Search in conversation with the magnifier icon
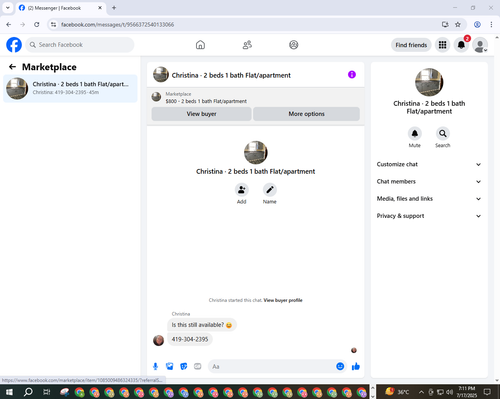Screen dimensions: 500x399 pos(443,133)
